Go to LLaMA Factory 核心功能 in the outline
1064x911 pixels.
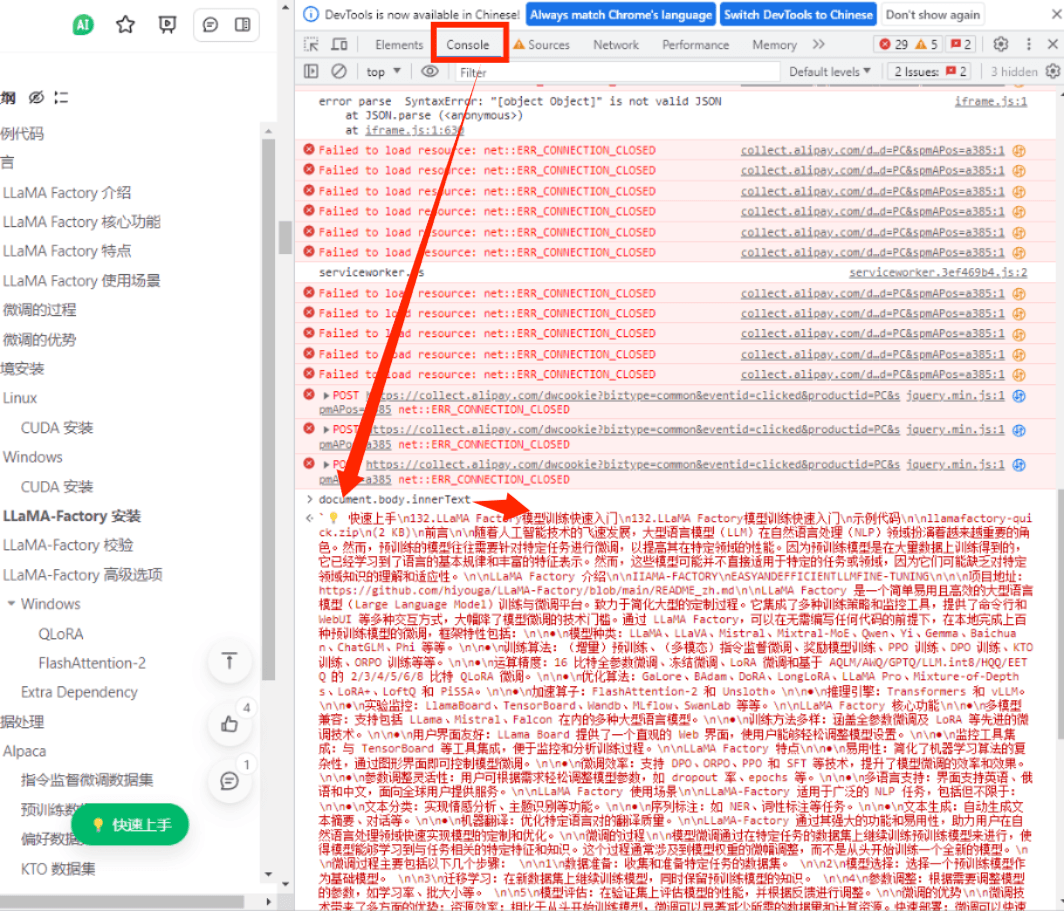point(81,222)
